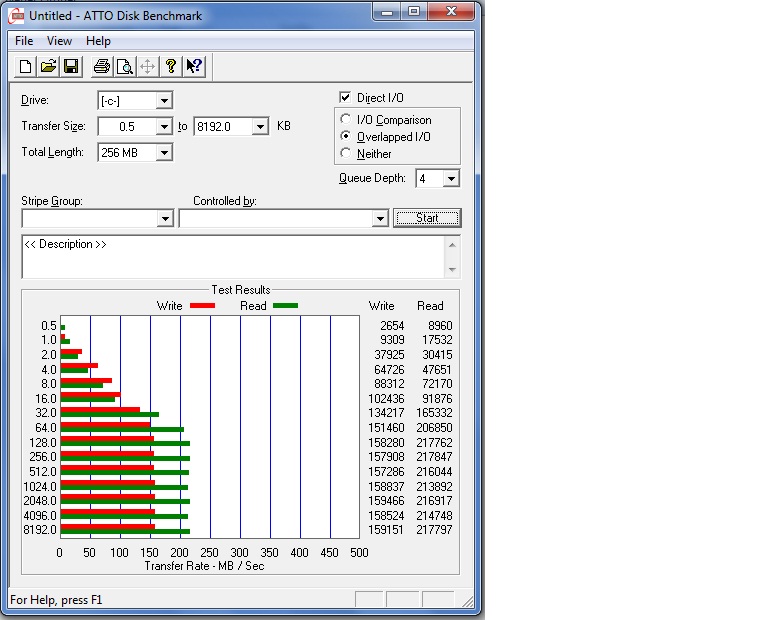The height and width of the screenshot is (620, 768).
Task: Click the New document toolbar icon
Action: click(25, 67)
